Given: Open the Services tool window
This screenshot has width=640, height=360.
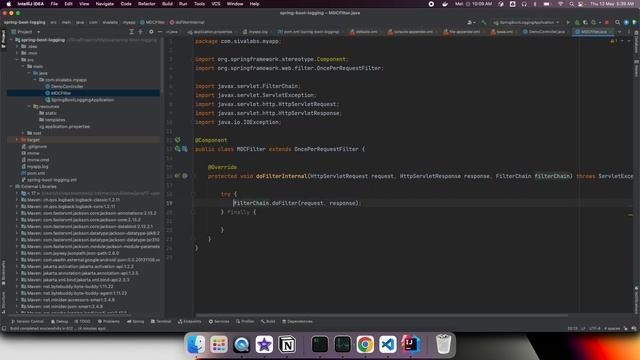Looking at the screenshot, I should (x=219, y=322).
